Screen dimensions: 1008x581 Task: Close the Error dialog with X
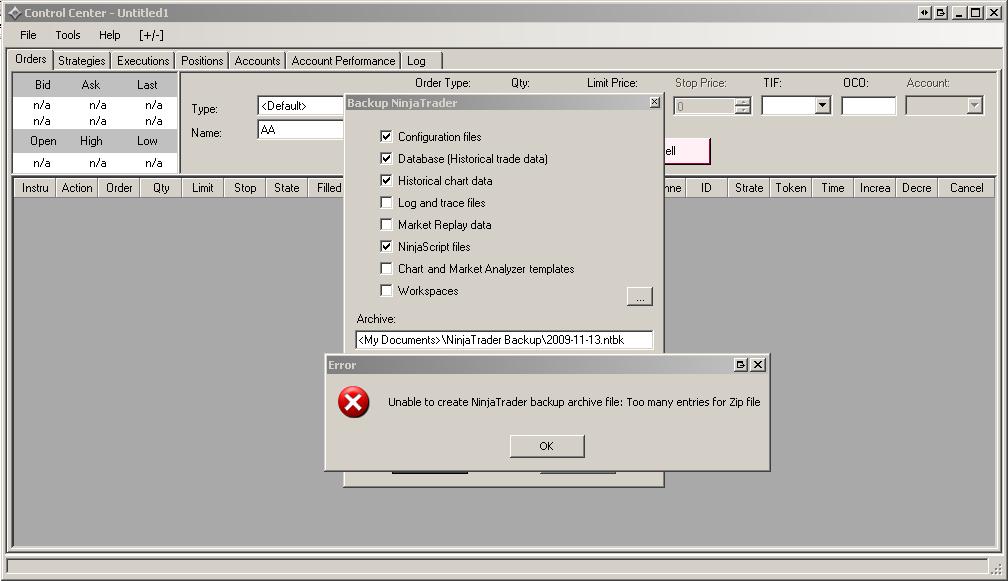pos(758,364)
